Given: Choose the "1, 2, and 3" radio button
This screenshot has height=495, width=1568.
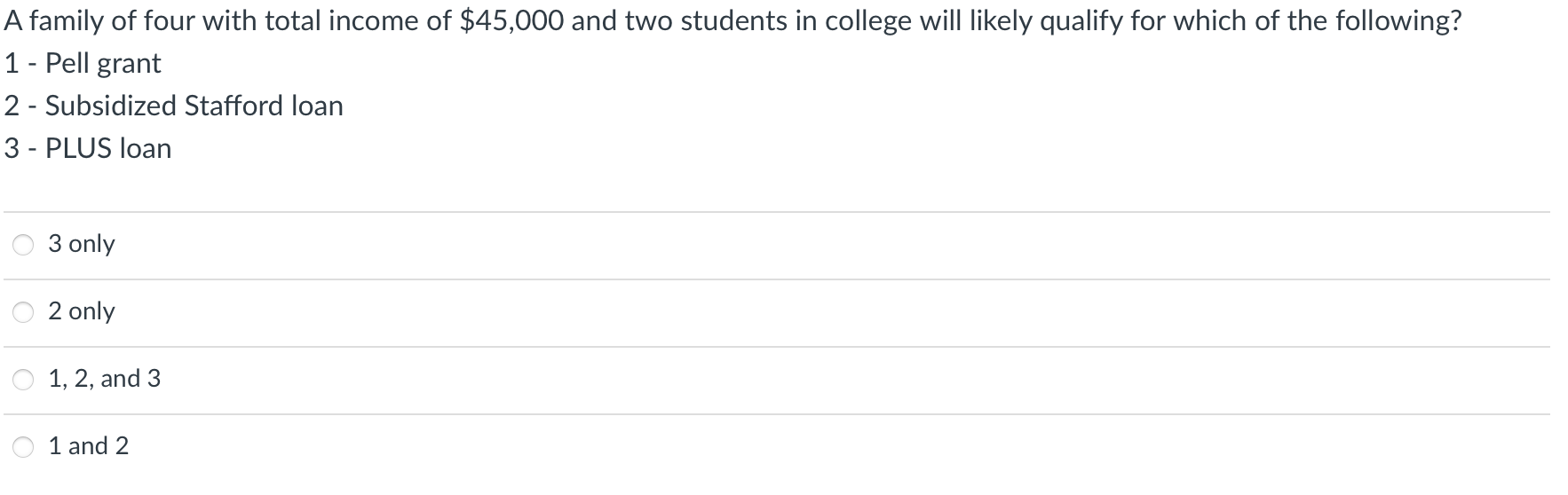Looking at the screenshot, I should coord(24,380).
